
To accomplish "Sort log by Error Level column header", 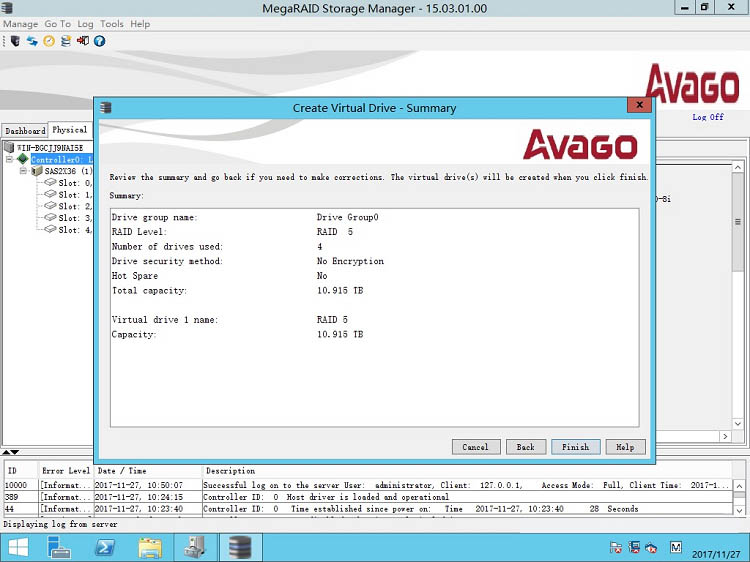I will tap(66, 471).
